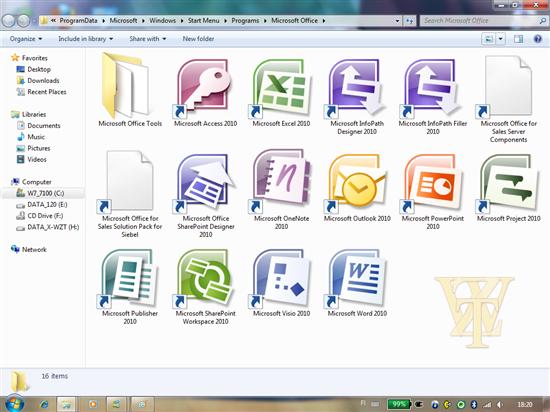Go to Windows in the breadcrumb path
Viewport: 550px width, 412px height.
click(x=162, y=21)
